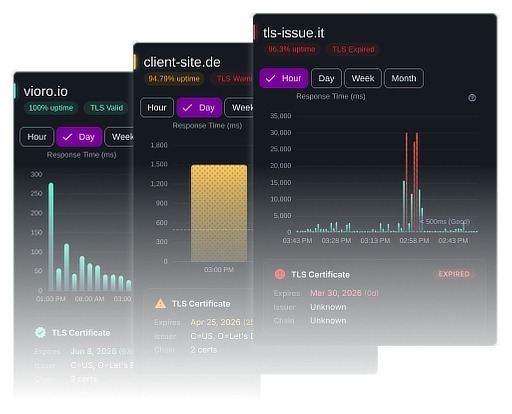
Task: Click the '02:58 PM' axis label
Action: (x=414, y=240)
